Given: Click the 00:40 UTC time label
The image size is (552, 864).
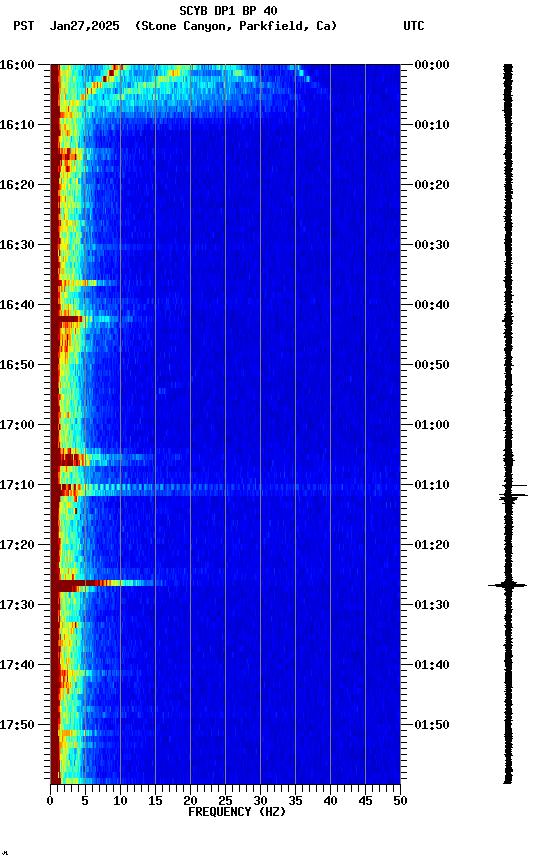Looking at the screenshot, I should [x=432, y=305].
